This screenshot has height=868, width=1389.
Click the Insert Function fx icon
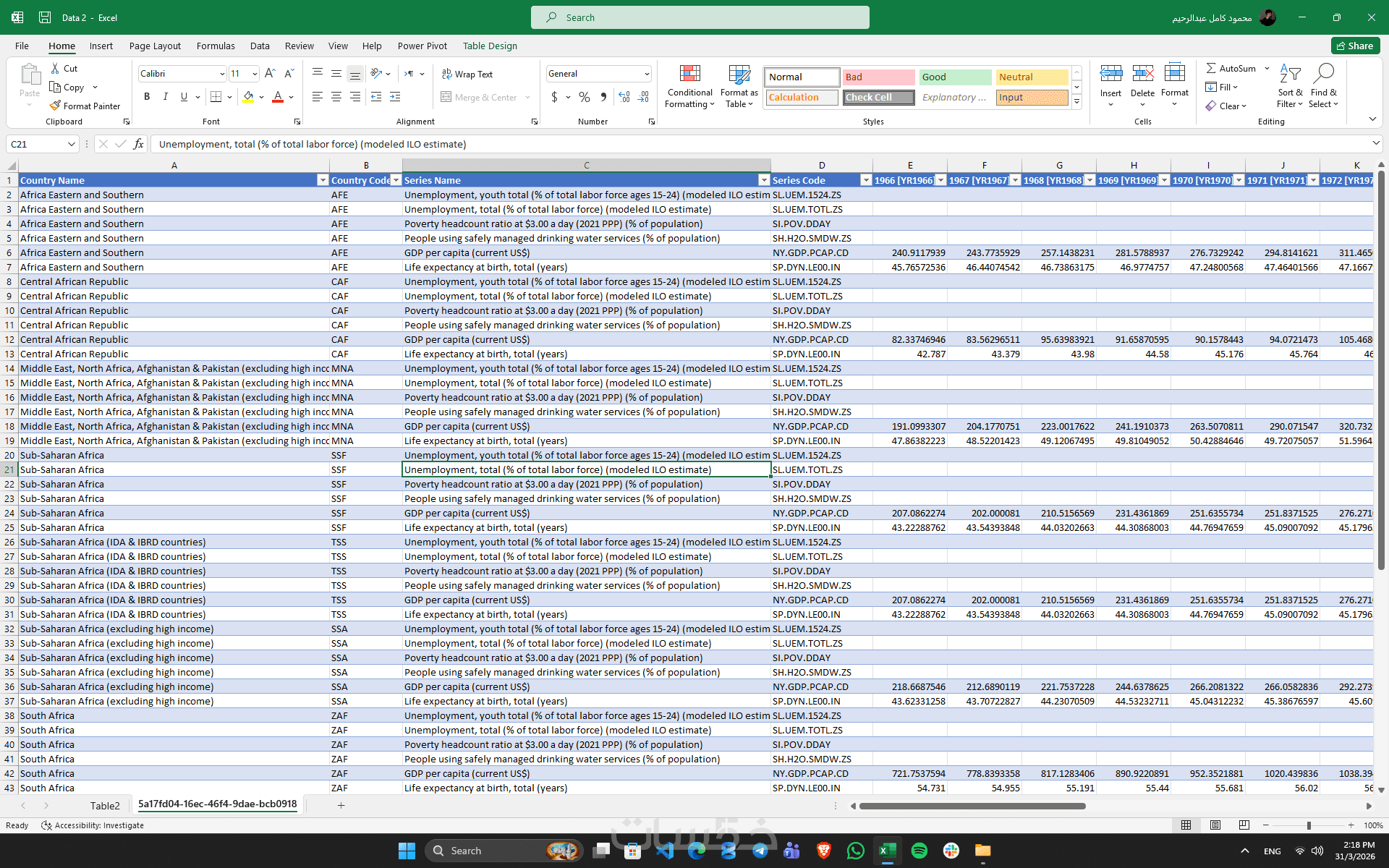(x=138, y=144)
